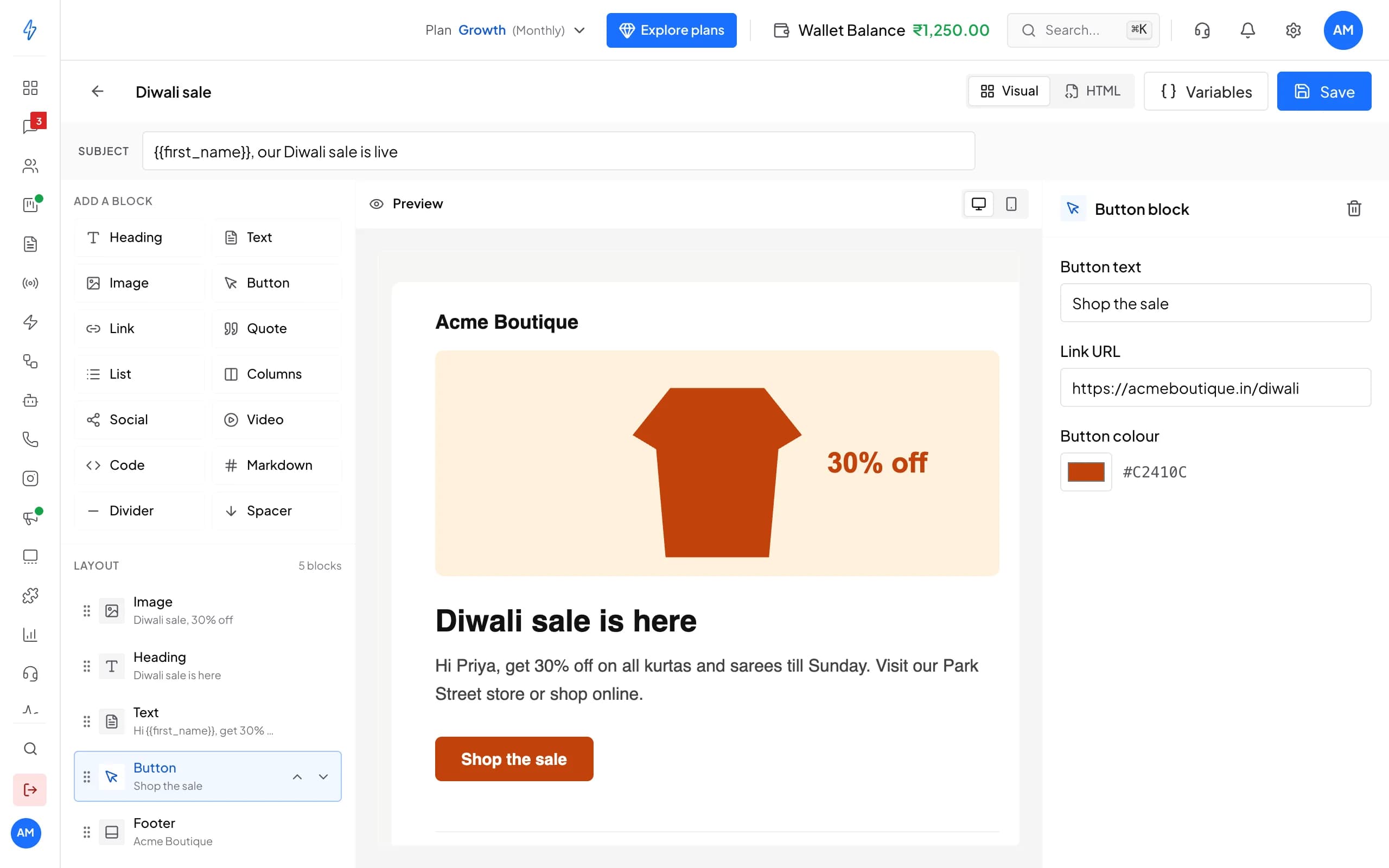Open broadcast signal icon in sidebar
The height and width of the screenshot is (868, 1389).
[30, 283]
